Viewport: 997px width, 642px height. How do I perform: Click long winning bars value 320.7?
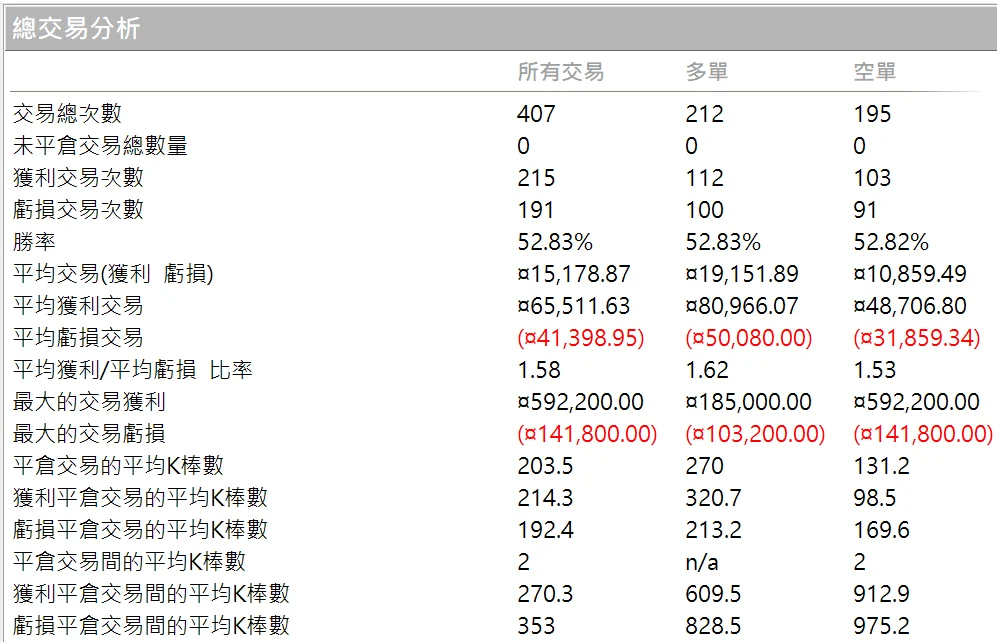point(713,498)
